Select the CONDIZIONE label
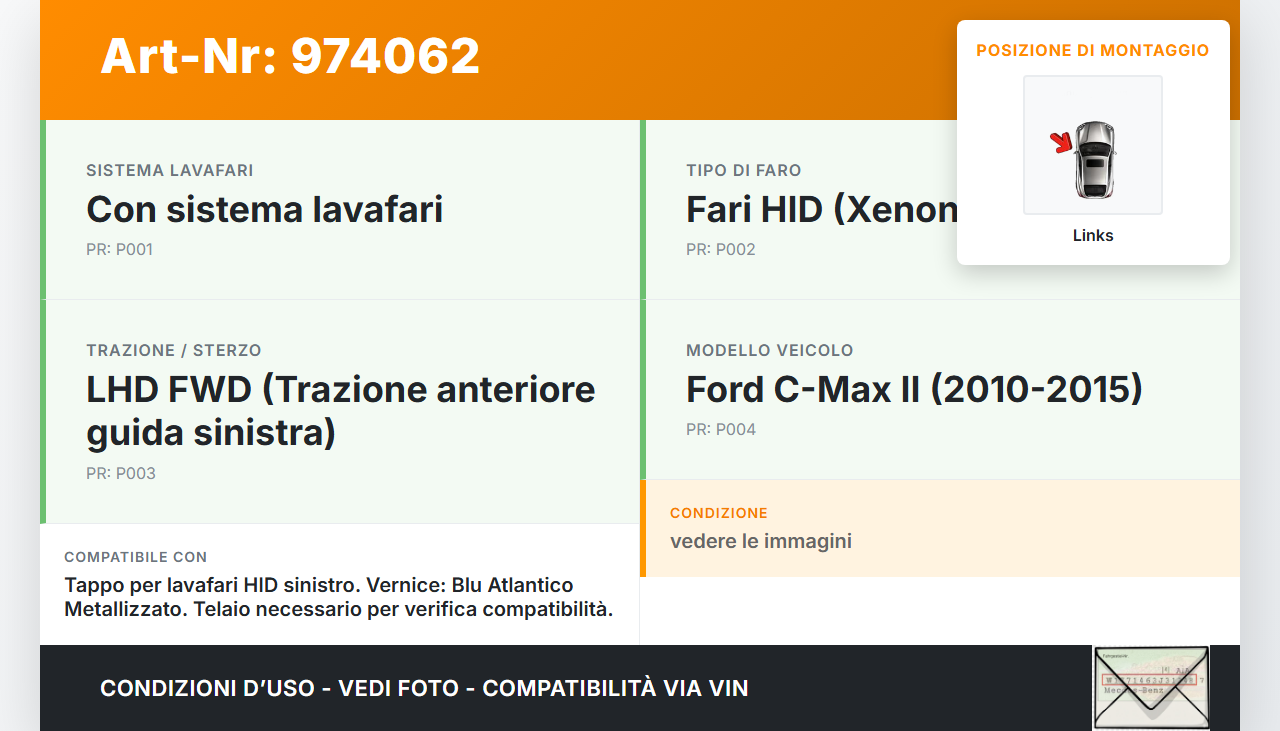 (719, 513)
